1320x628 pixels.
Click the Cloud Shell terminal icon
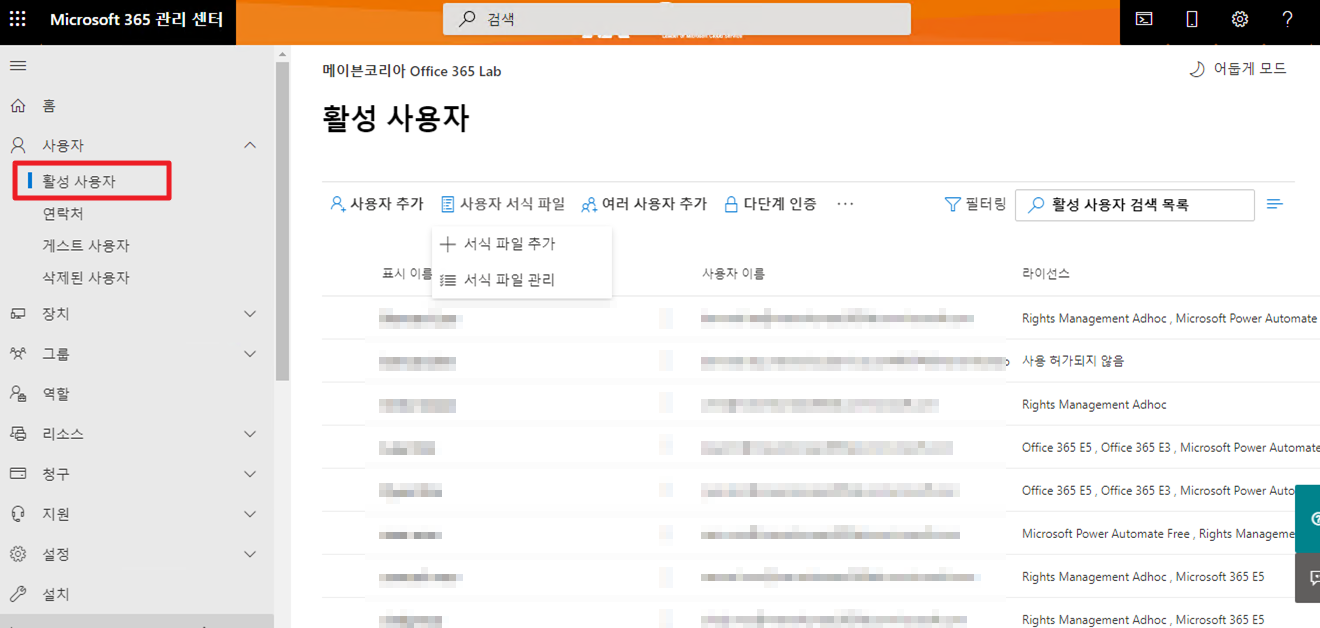coord(1143,19)
